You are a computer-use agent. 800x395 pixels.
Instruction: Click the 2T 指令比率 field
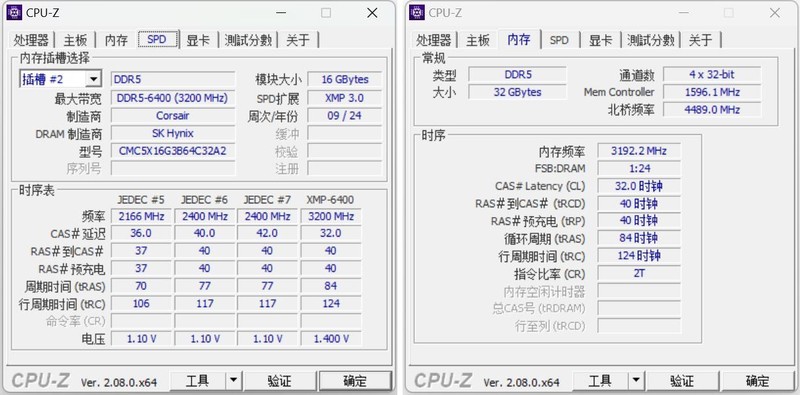pyautogui.click(x=639, y=274)
